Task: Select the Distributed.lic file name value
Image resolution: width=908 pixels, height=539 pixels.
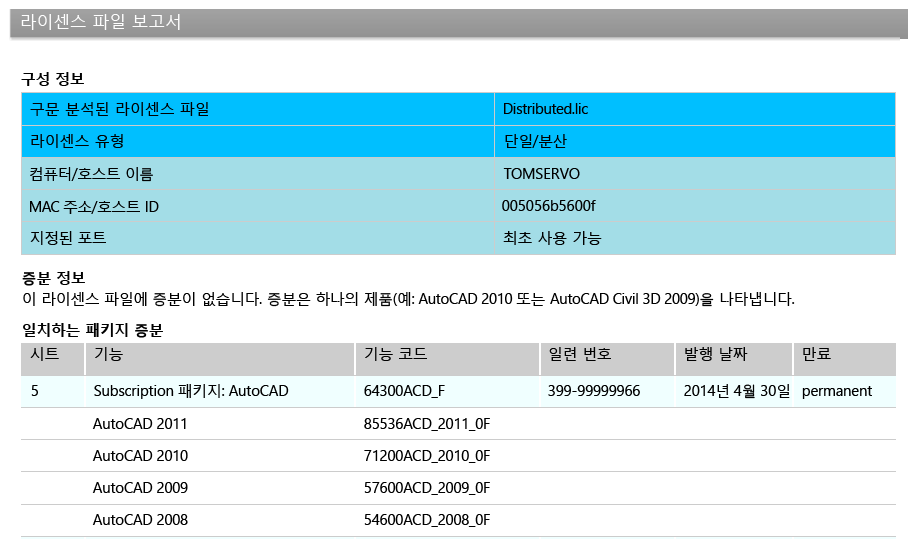Action: coord(545,109)
